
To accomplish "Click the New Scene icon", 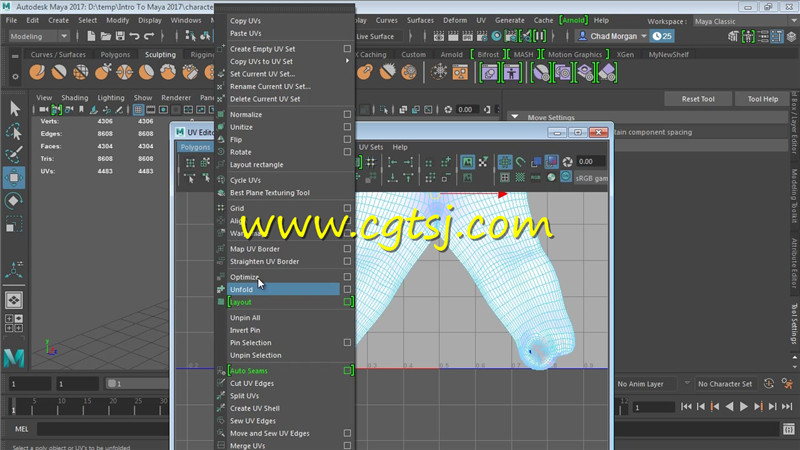I will 91,36.
